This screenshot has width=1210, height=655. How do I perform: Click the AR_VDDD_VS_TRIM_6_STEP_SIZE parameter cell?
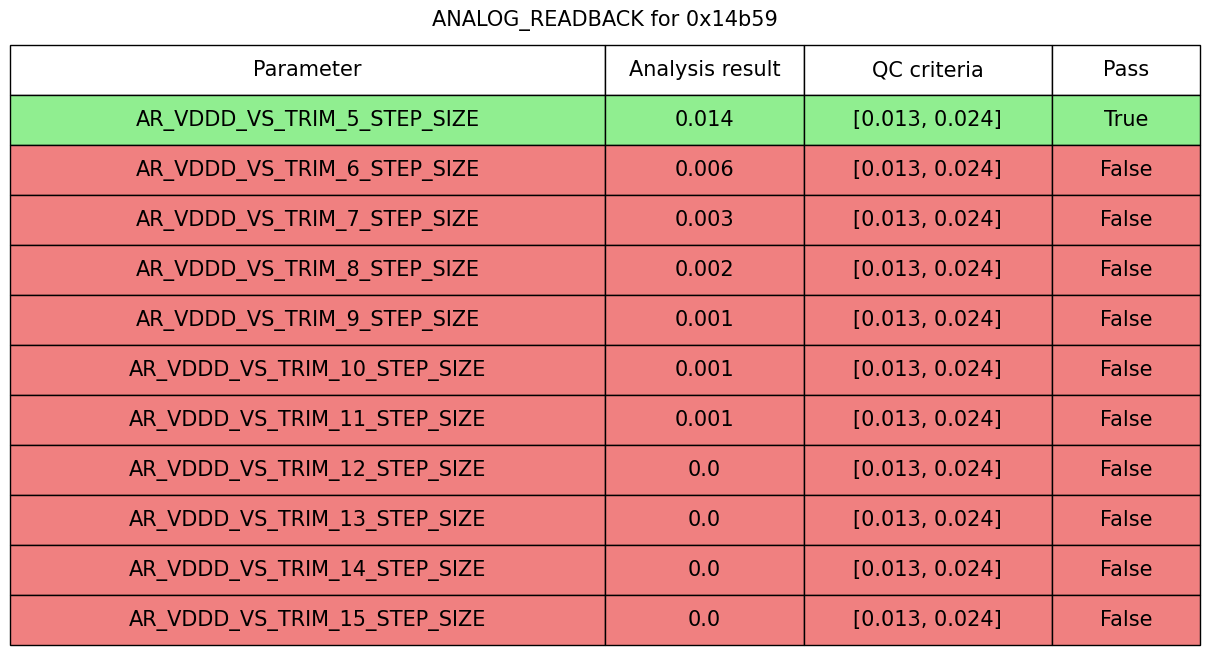point(307,170)
